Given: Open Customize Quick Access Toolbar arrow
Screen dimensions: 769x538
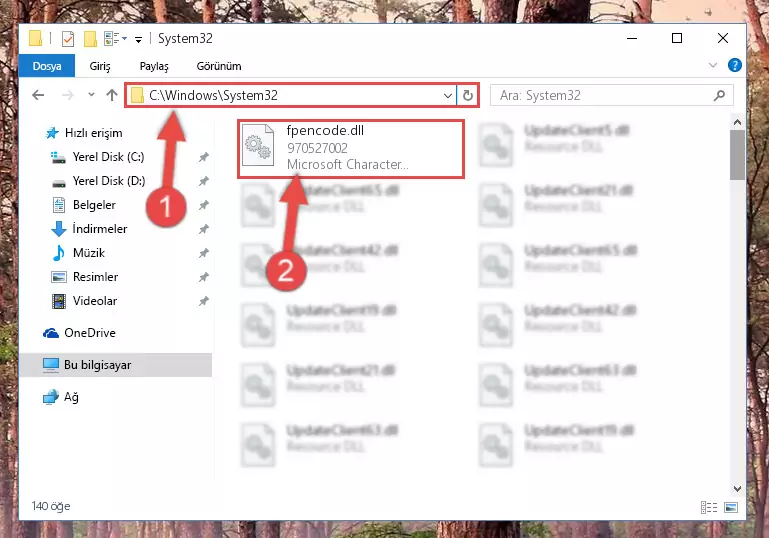Looking at the screenshot, I should click(x=139, y=39).
